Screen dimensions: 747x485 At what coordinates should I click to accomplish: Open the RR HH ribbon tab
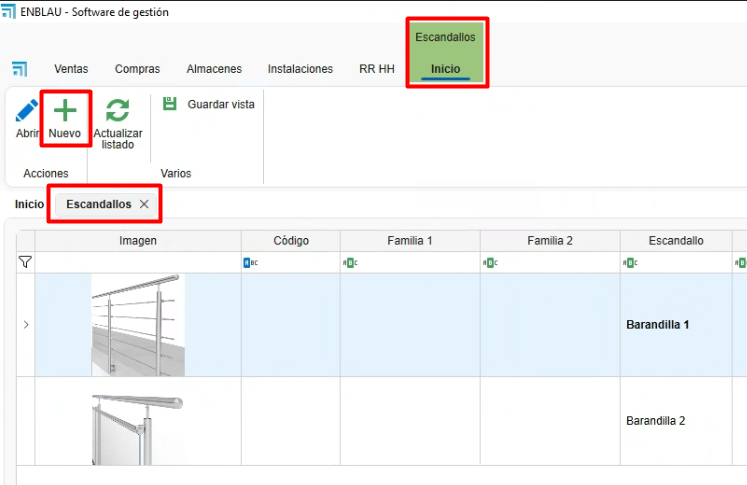coord(376,69)
